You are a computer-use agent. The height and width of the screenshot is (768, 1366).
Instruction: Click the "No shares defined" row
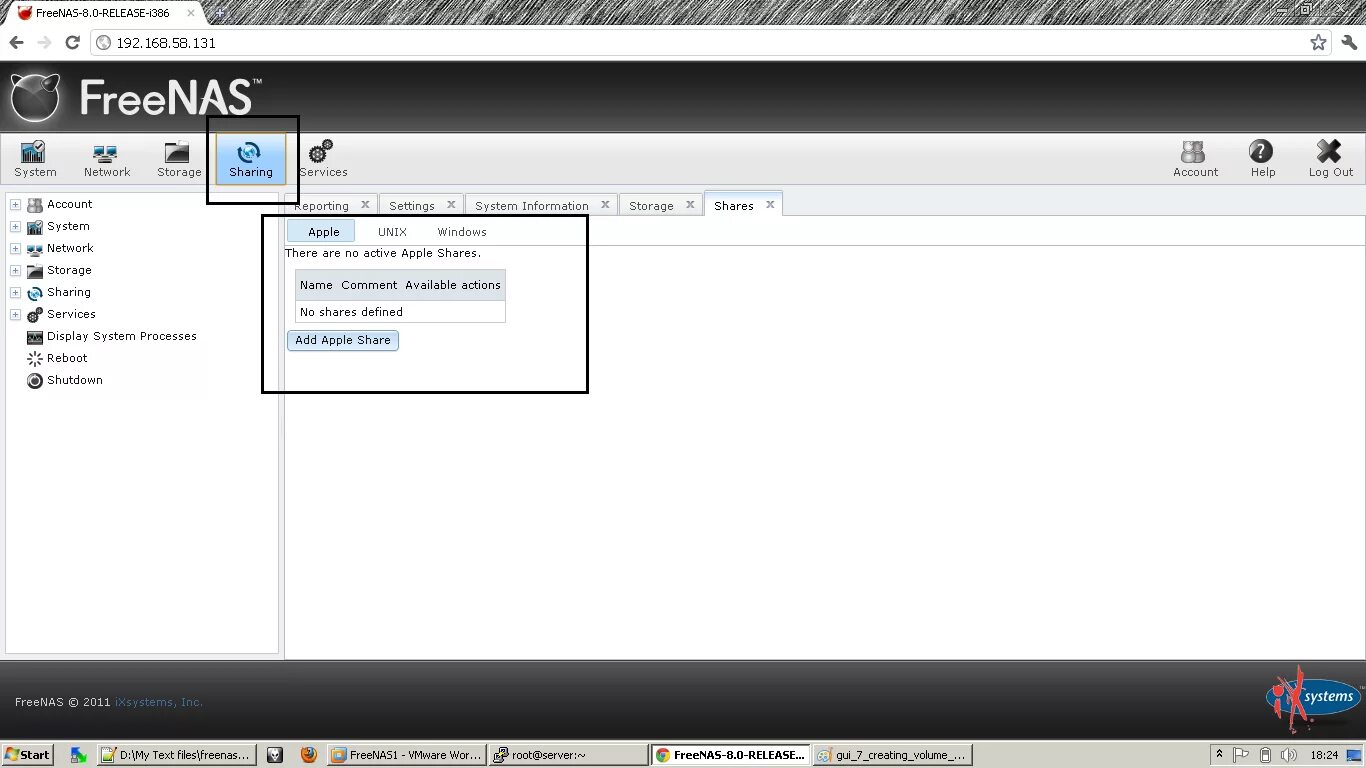pyautogui.click(x=400, y=312)
